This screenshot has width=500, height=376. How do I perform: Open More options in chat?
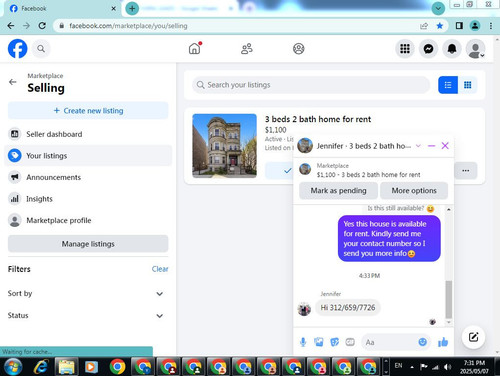414,191
